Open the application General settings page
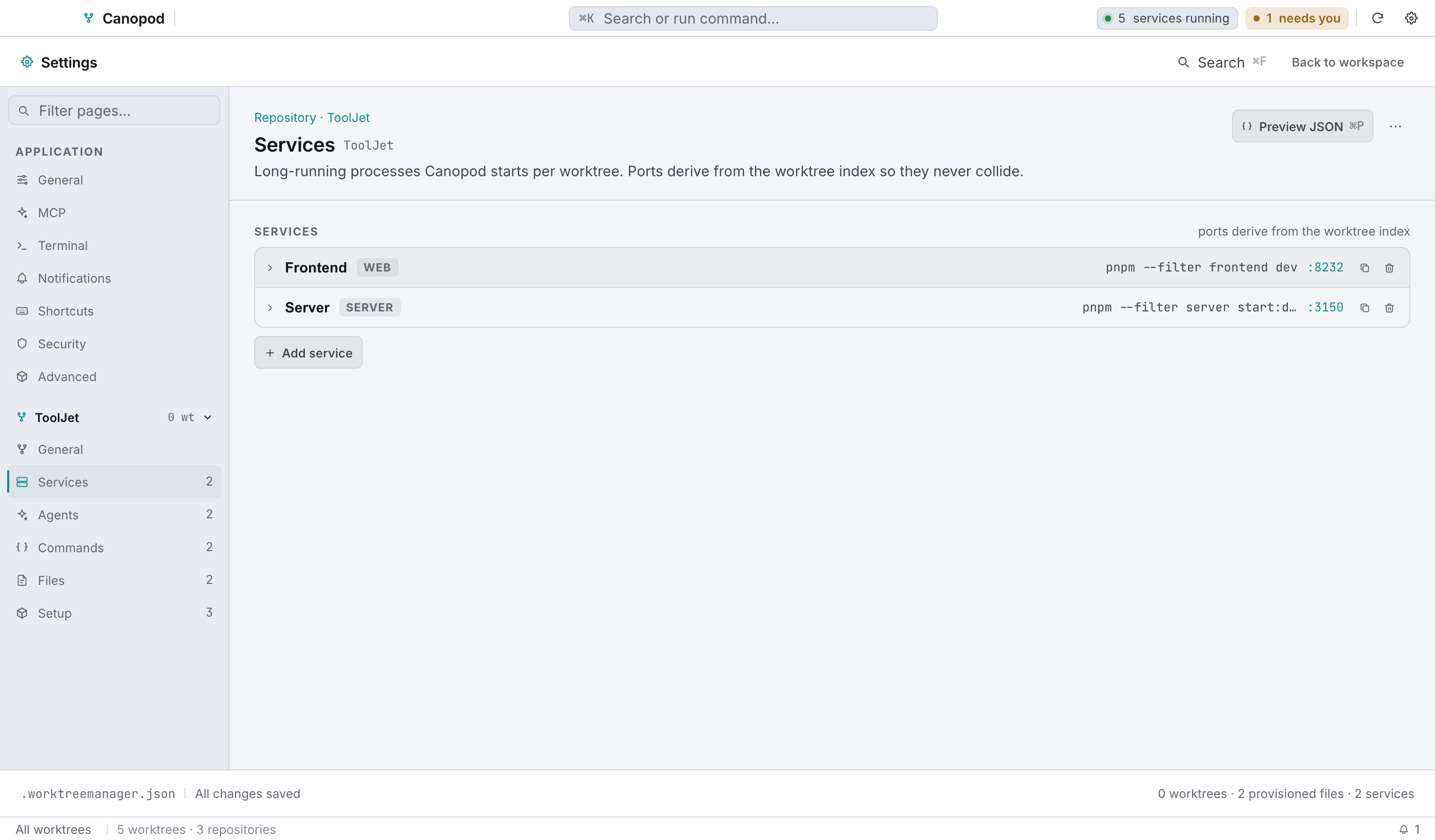This screenshot has width=1435, height=840. [114, 180]
